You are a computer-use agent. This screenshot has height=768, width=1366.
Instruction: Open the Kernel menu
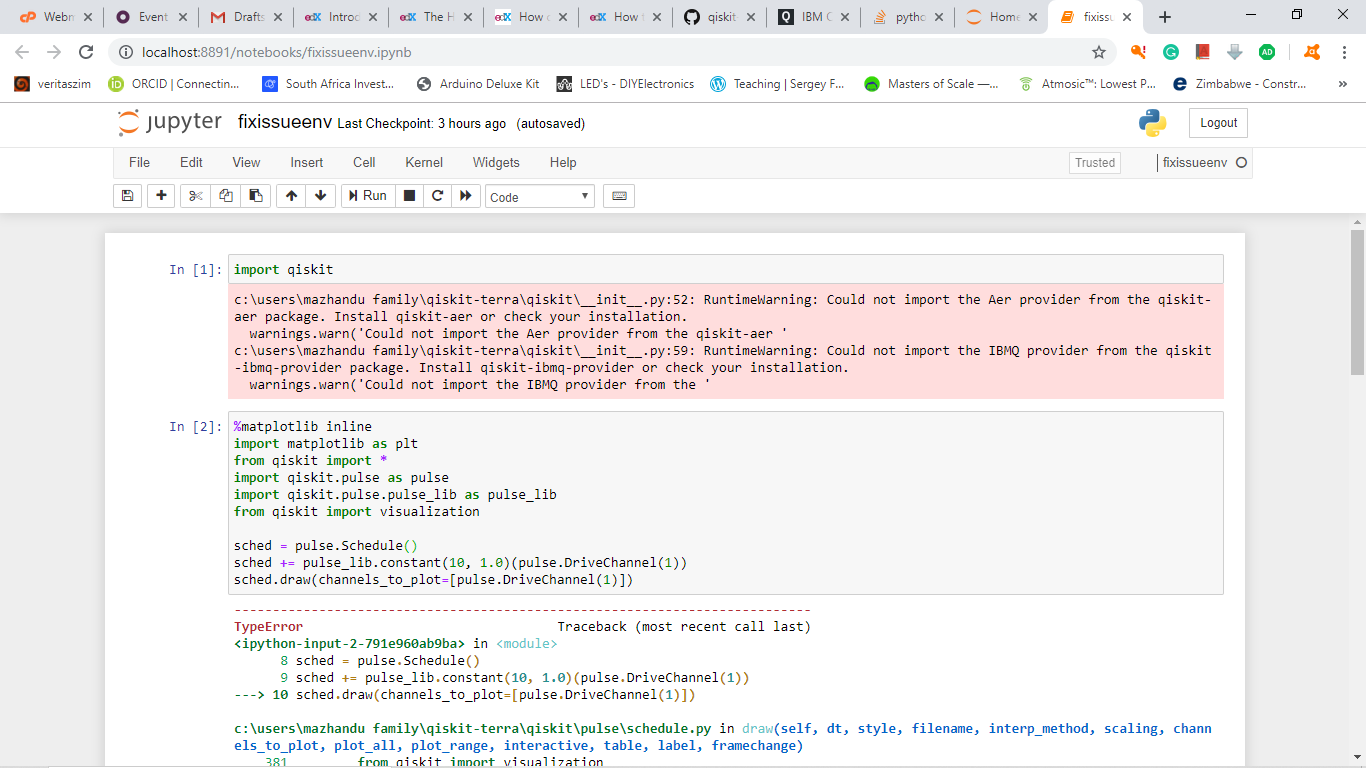(x=424, y=162)
